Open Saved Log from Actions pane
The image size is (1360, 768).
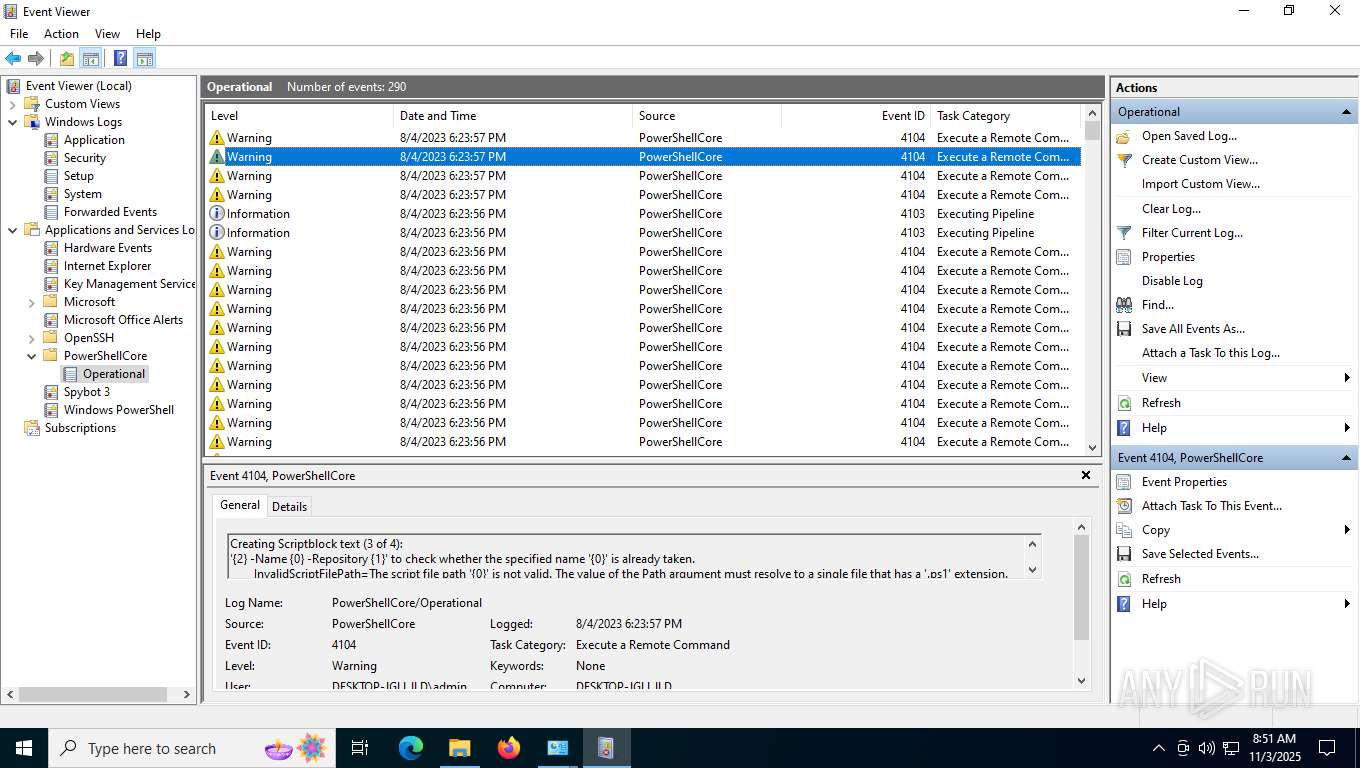(1189, 136)
